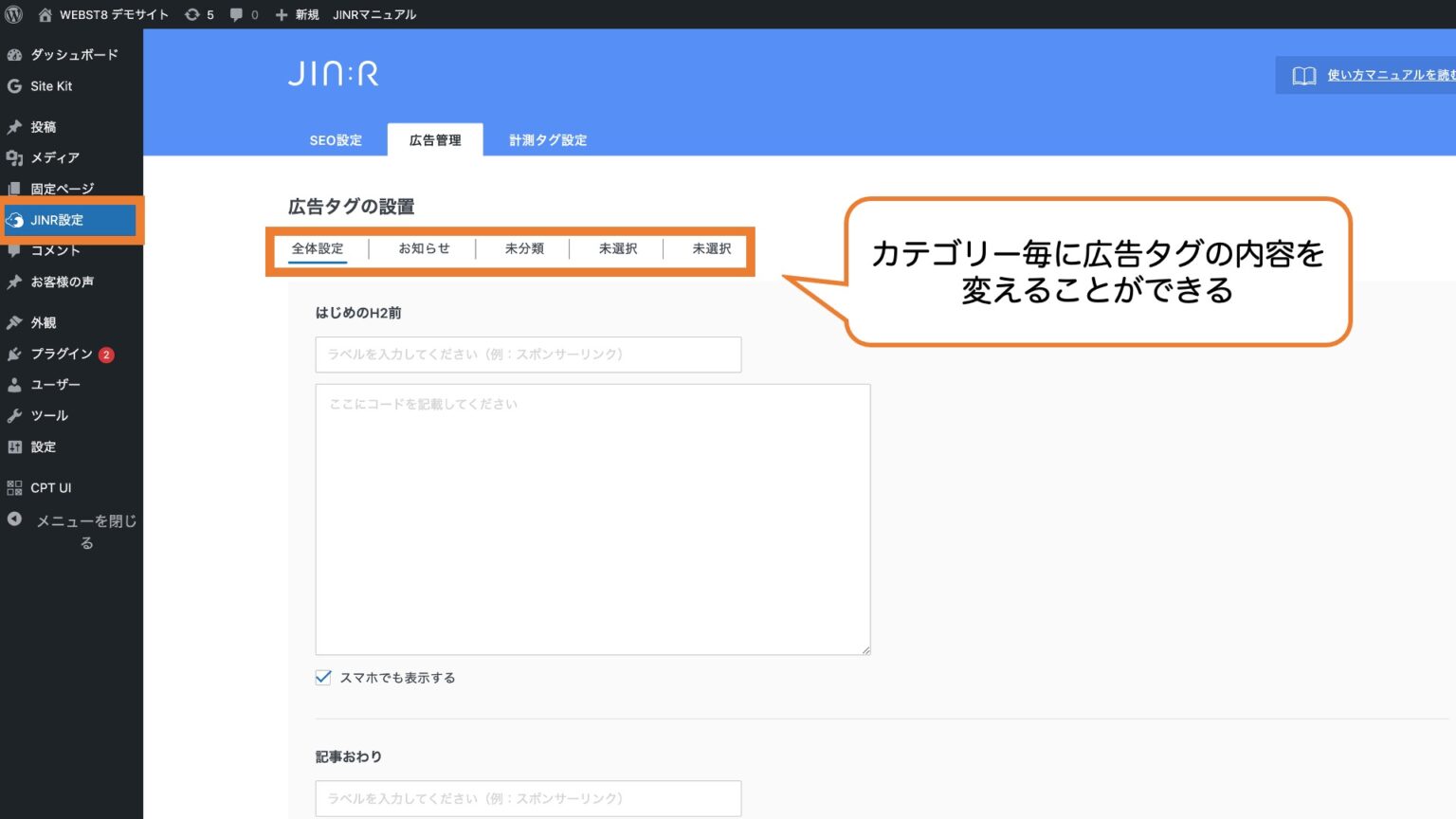Open Site Kit in the sidebar

(x=52, y=86)
